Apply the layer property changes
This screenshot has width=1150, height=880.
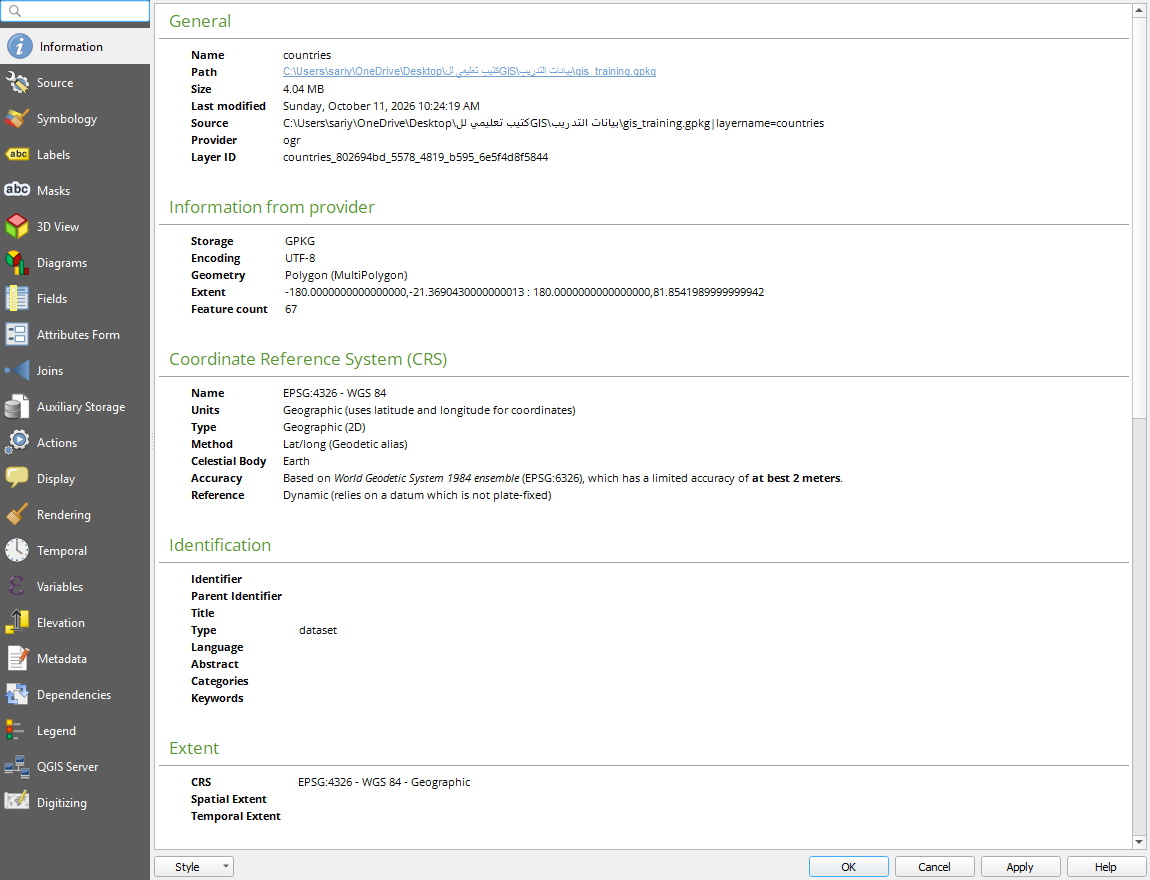coord(1020,867)
